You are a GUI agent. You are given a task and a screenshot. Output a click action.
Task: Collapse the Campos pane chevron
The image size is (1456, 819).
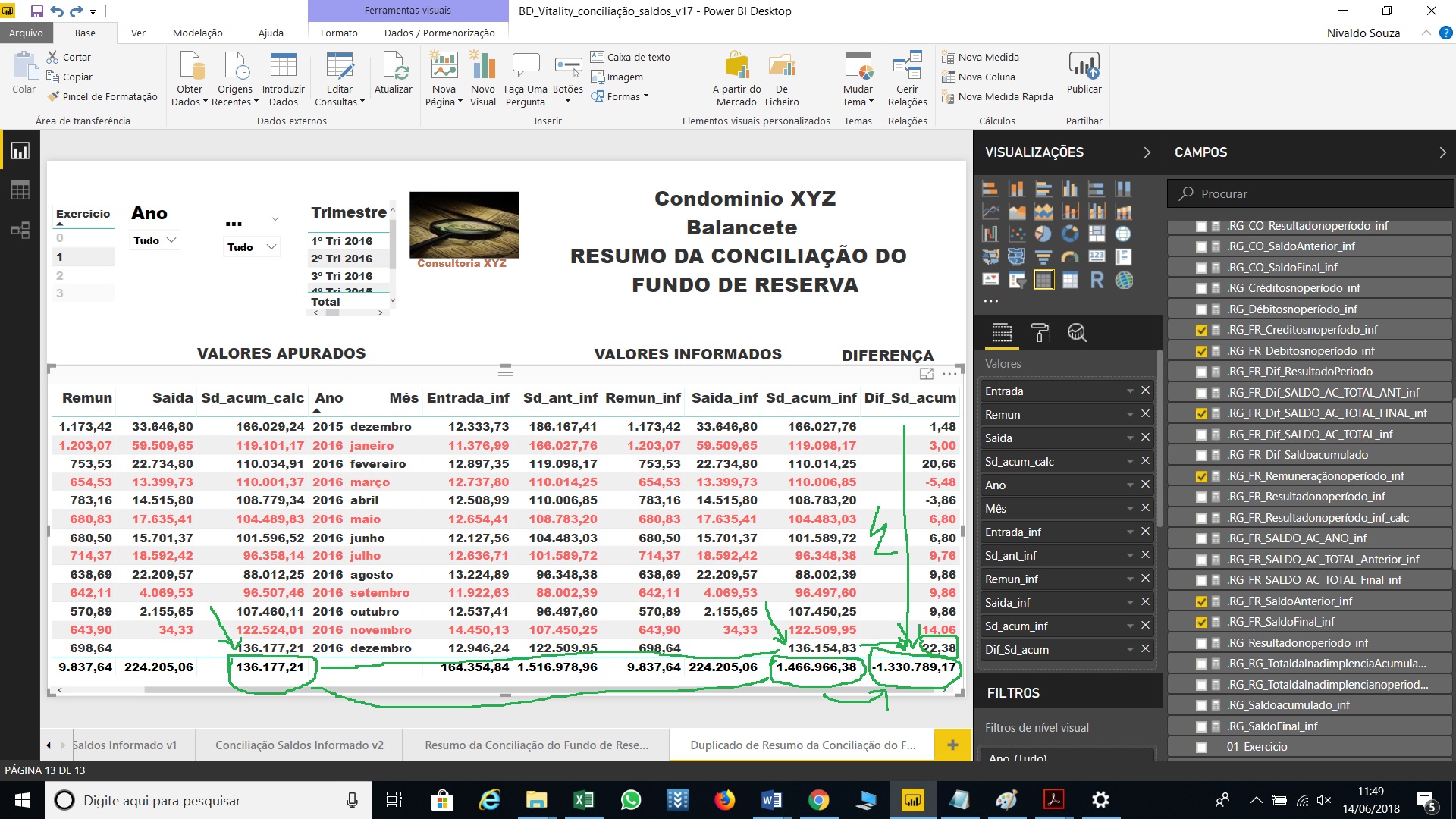[1442, 152]
